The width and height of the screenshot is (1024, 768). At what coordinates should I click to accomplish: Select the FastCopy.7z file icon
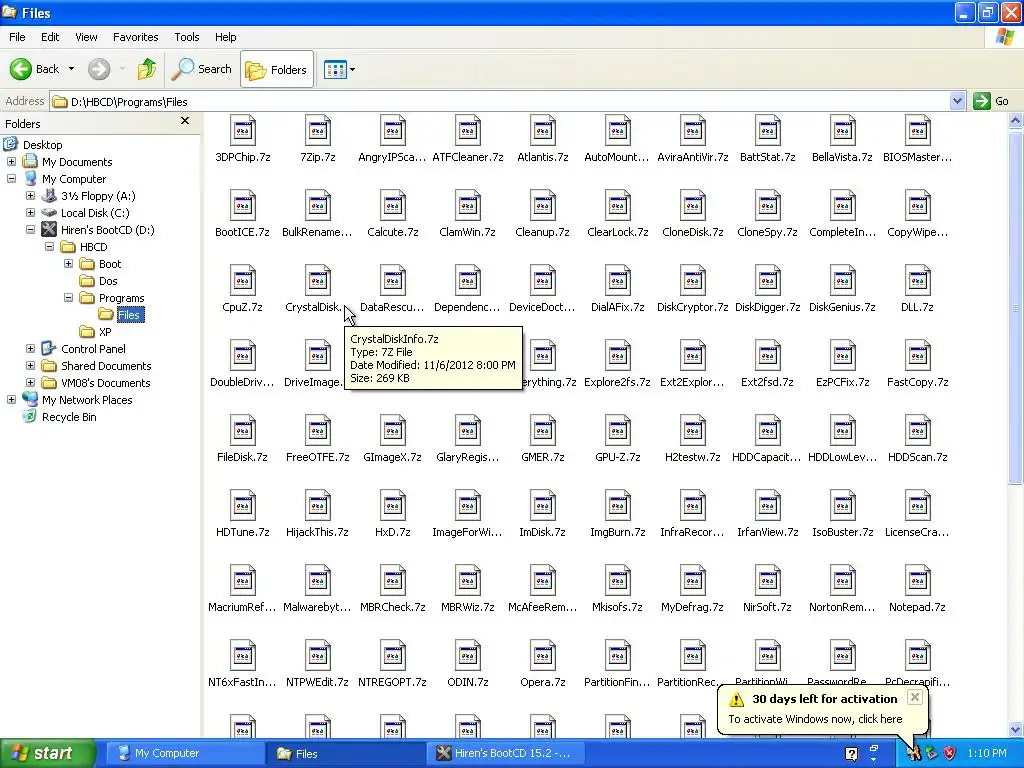pos(918,356)
